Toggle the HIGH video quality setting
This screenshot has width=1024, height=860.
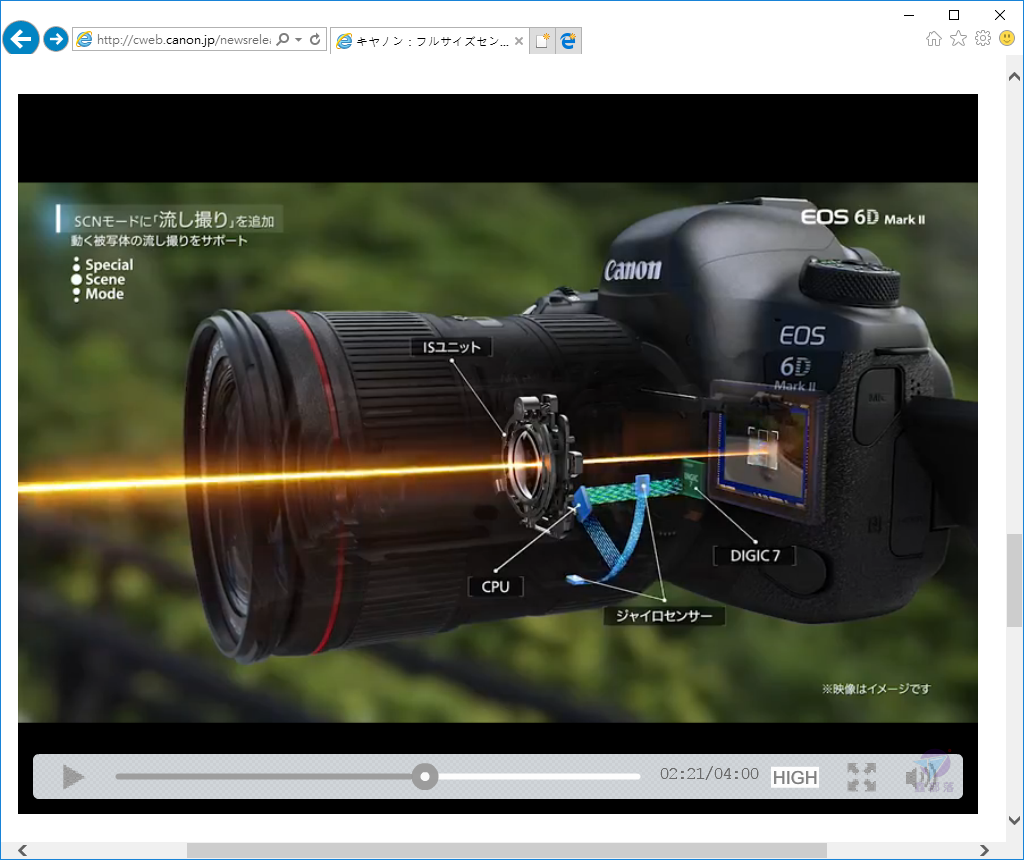coord(795,777)
